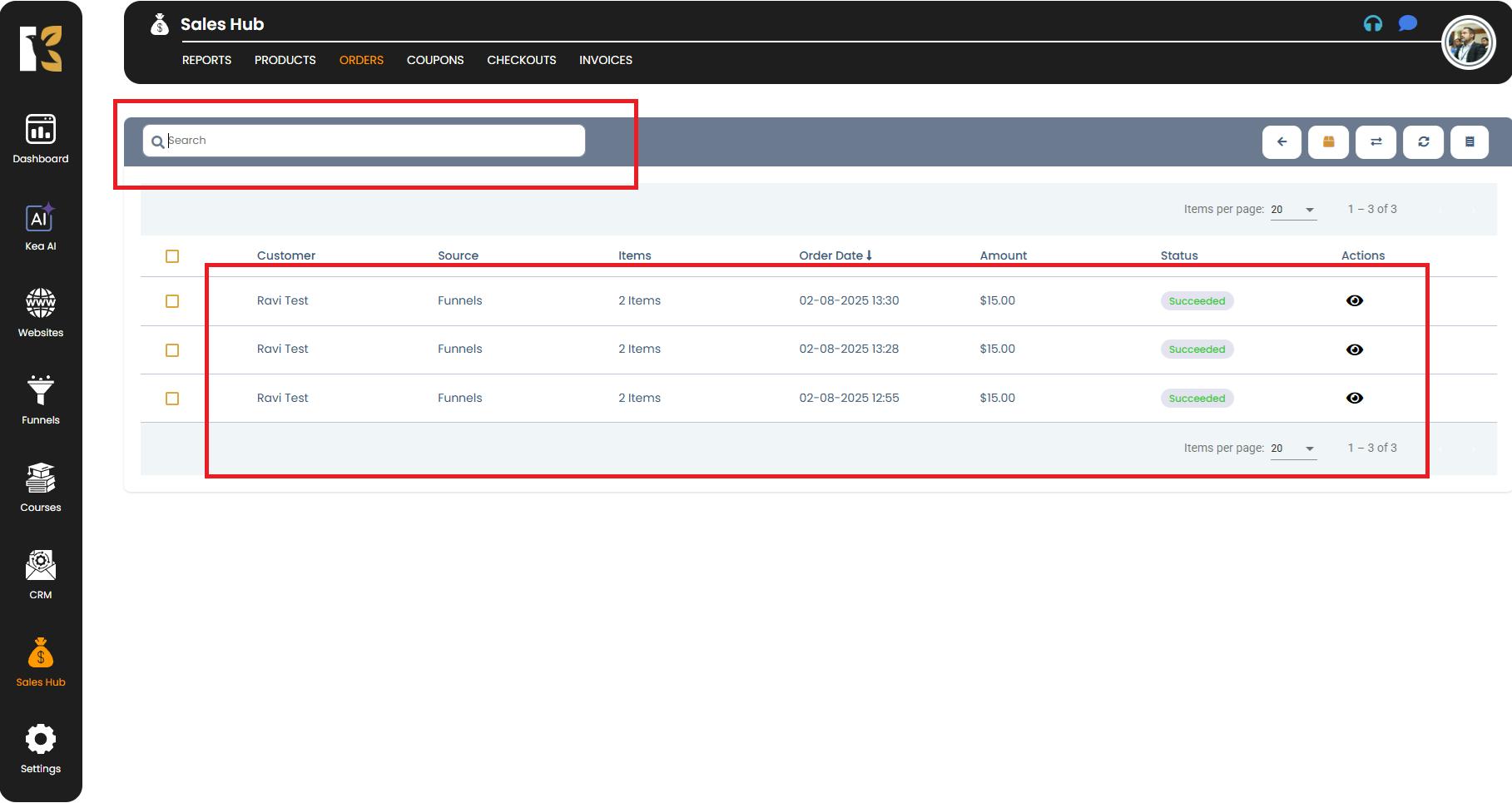Open the headset support icon
The height and width of the screenshot is (803, 1512).
1372,23
